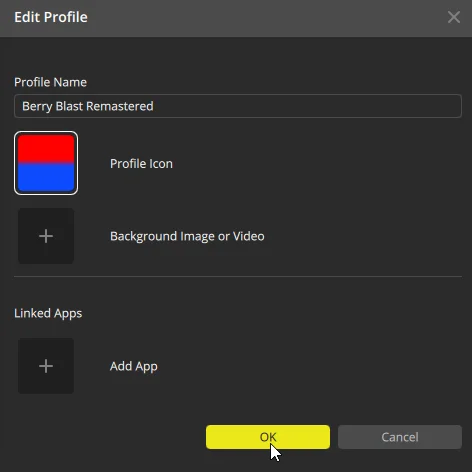Select the 'Add App' text label
The image size is (472, 472).
point(134,366)
